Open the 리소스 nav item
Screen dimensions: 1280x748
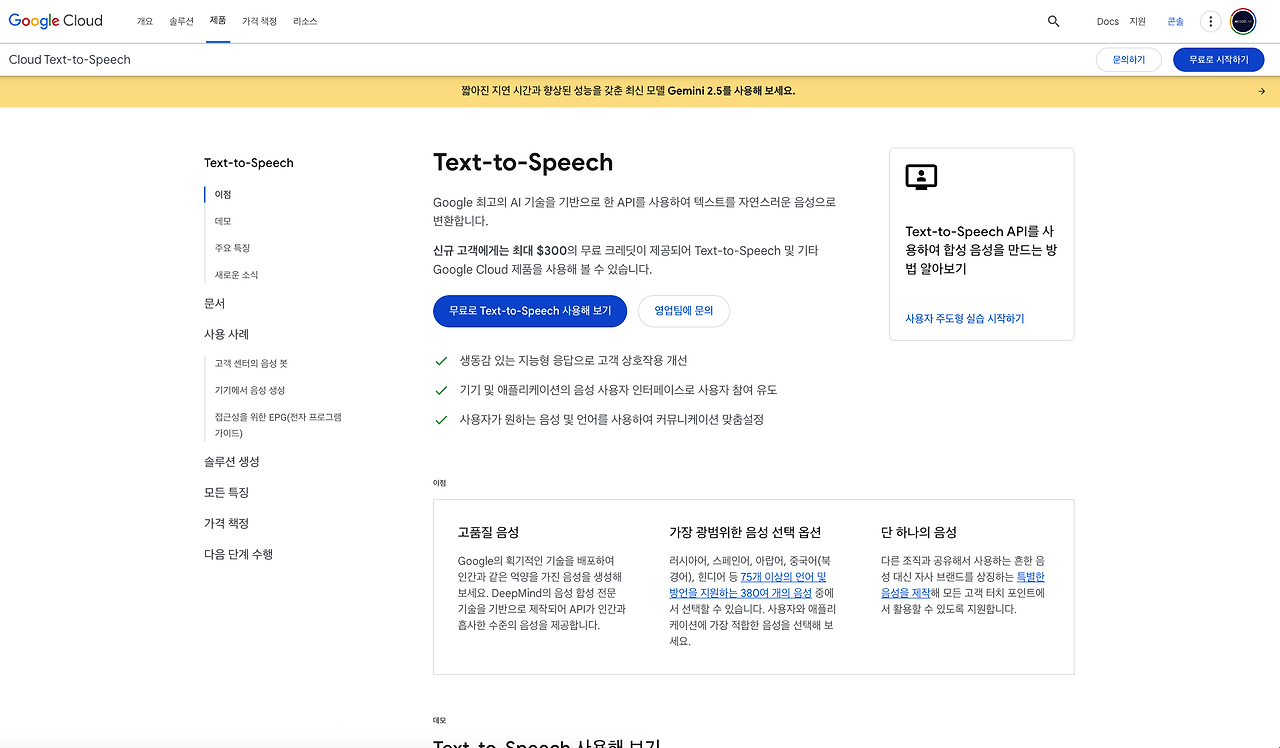pyautogui.click(x=305, y=21)
